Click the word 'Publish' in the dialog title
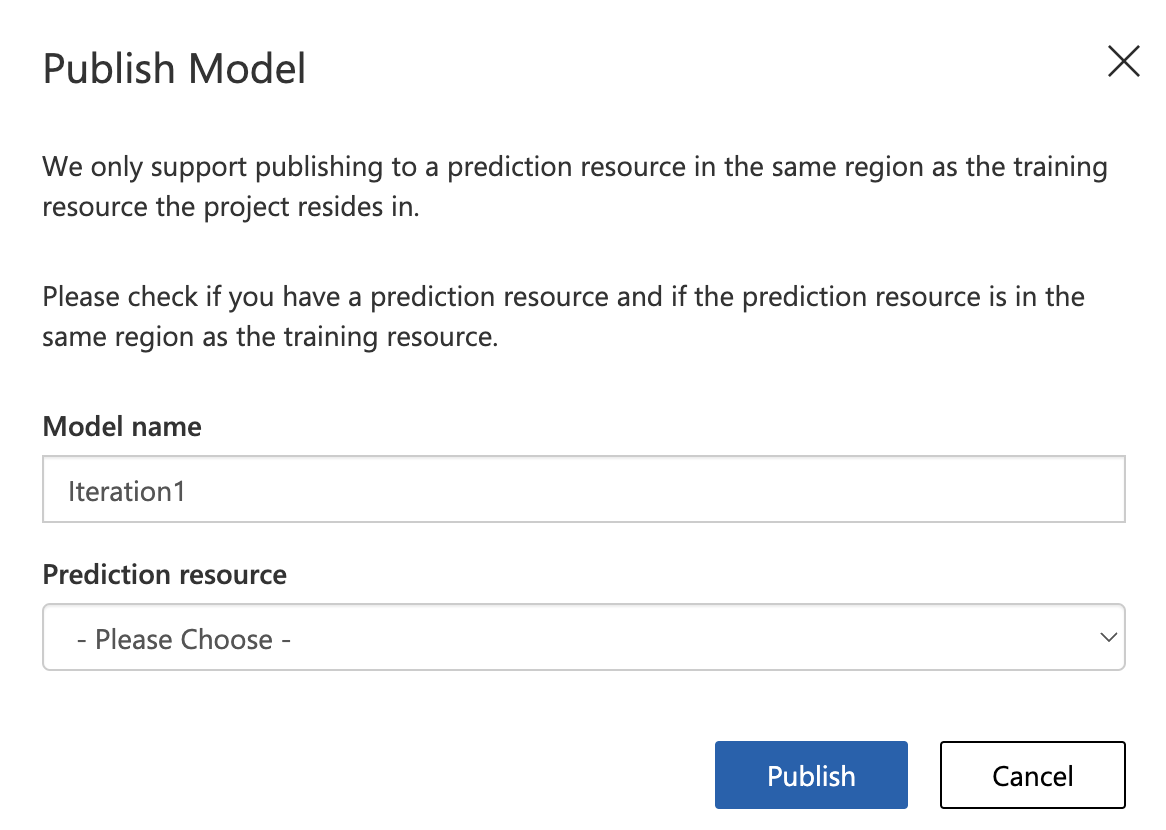This screenshot has width=1166, height=830. (110, 69)
